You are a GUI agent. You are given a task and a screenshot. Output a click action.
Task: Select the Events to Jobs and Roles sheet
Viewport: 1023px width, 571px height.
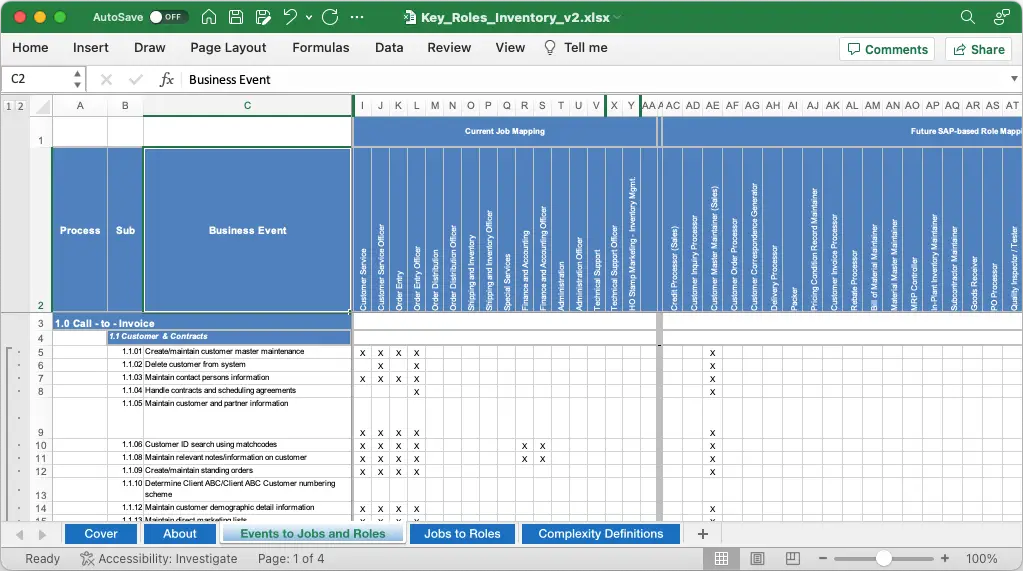tap(313, 534)
